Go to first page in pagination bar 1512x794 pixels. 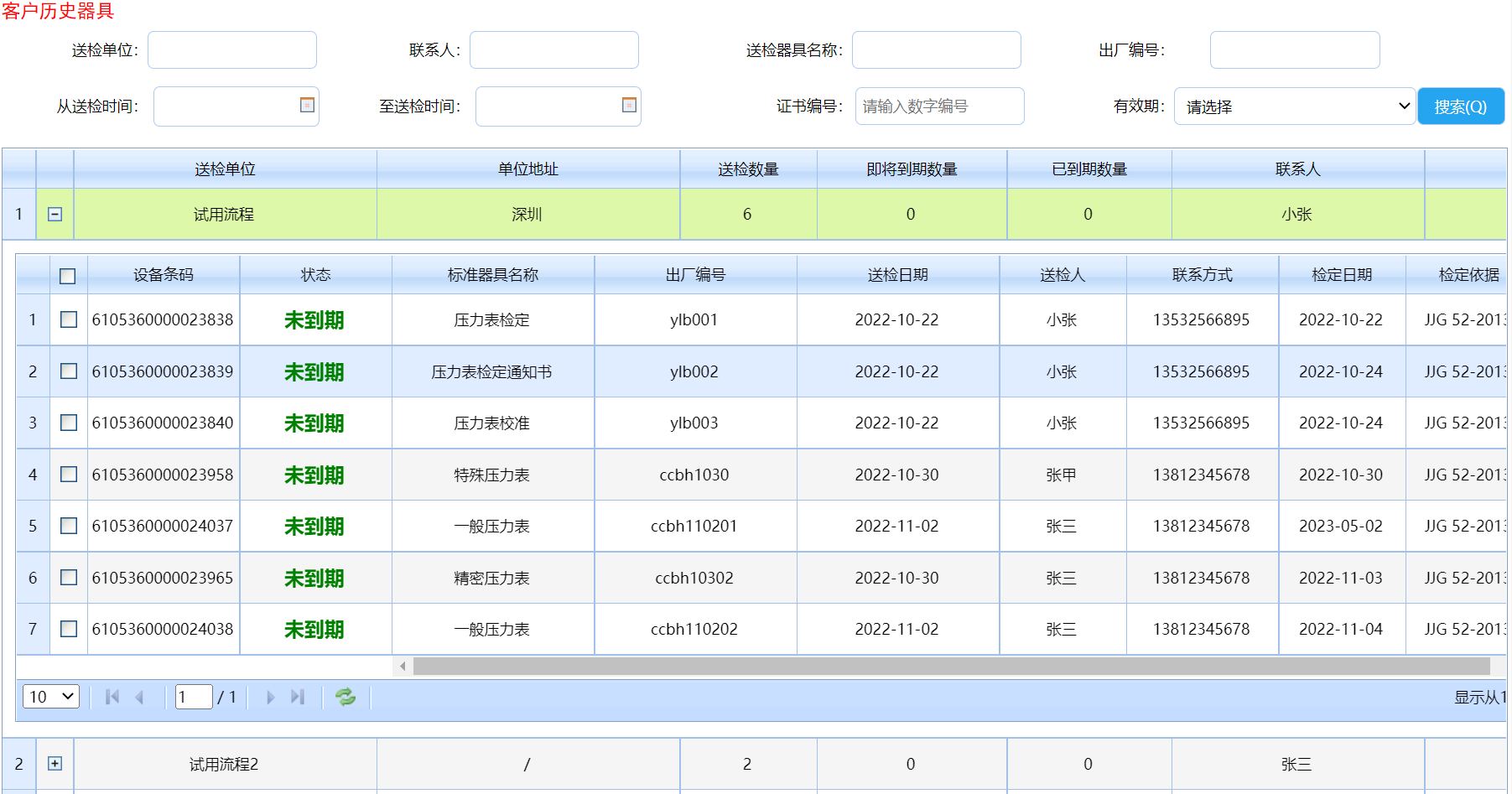pos(112,697)
